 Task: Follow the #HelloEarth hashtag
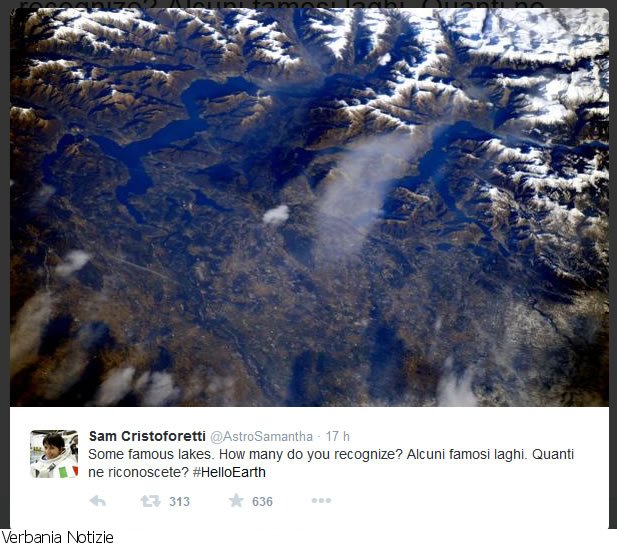(229, 472)
